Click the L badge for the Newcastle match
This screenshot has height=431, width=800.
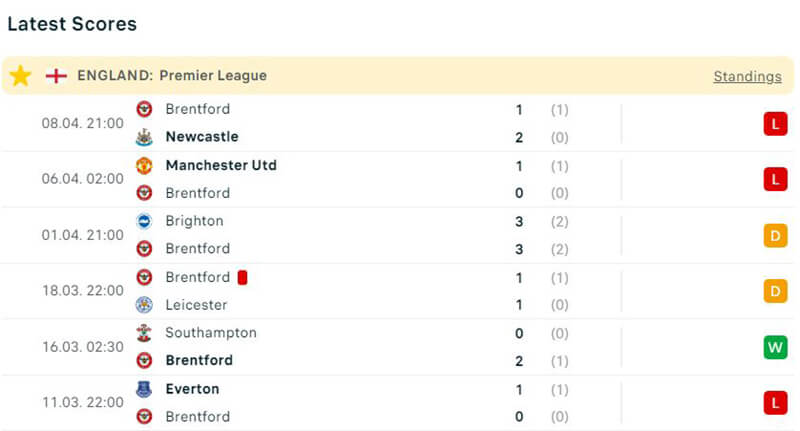point(775,123)
